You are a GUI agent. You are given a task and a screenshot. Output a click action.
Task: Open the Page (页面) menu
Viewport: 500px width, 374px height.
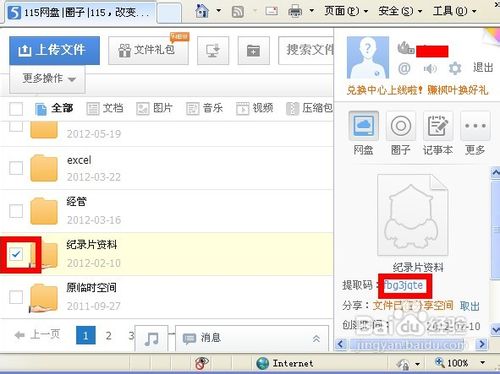pos(346,11)
